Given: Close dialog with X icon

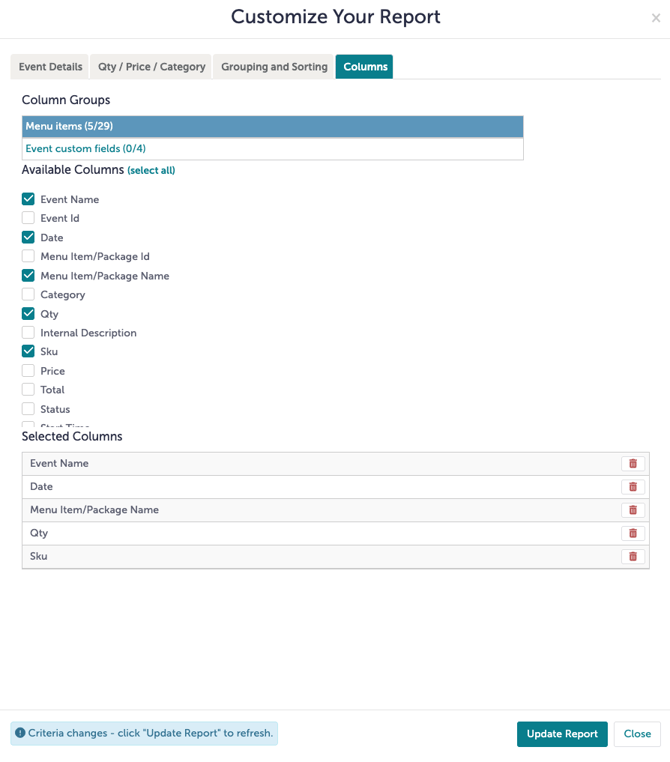Looking at the screenshot, I should coord(656,18).
